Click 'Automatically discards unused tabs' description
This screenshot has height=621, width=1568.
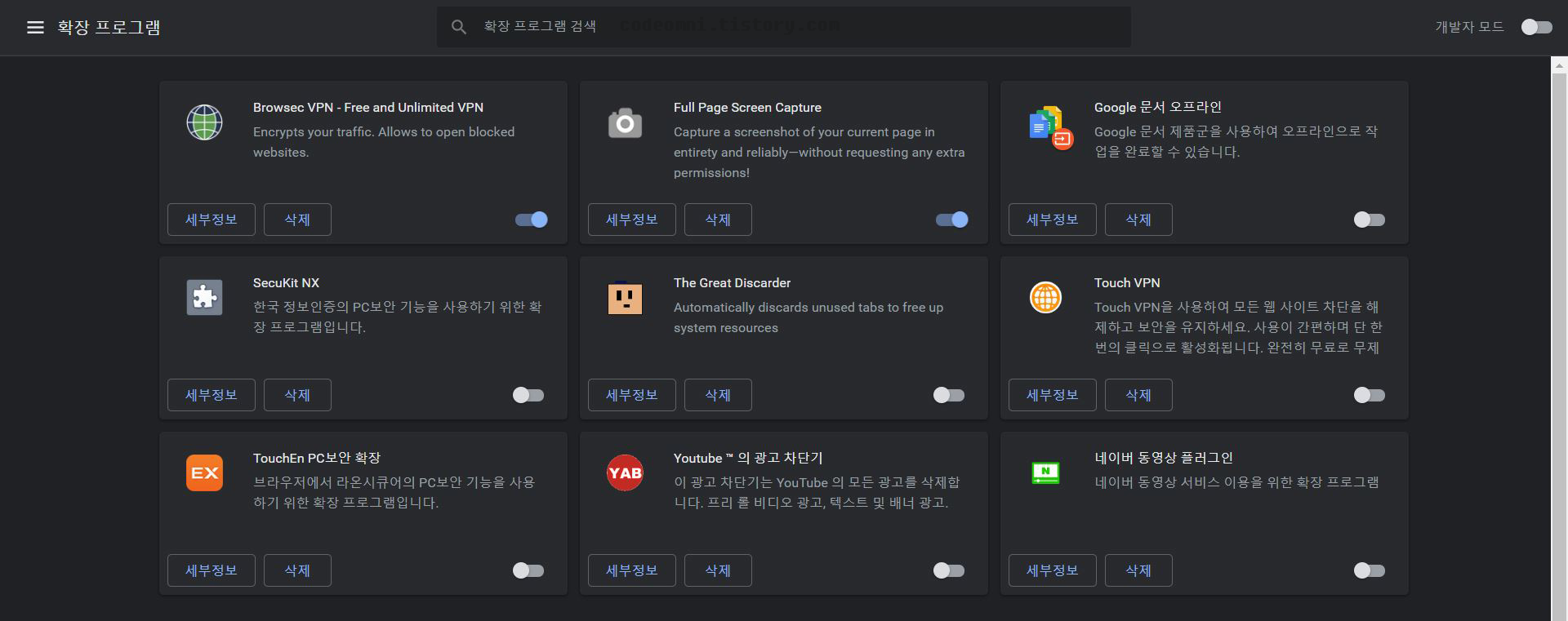point(808,317)
